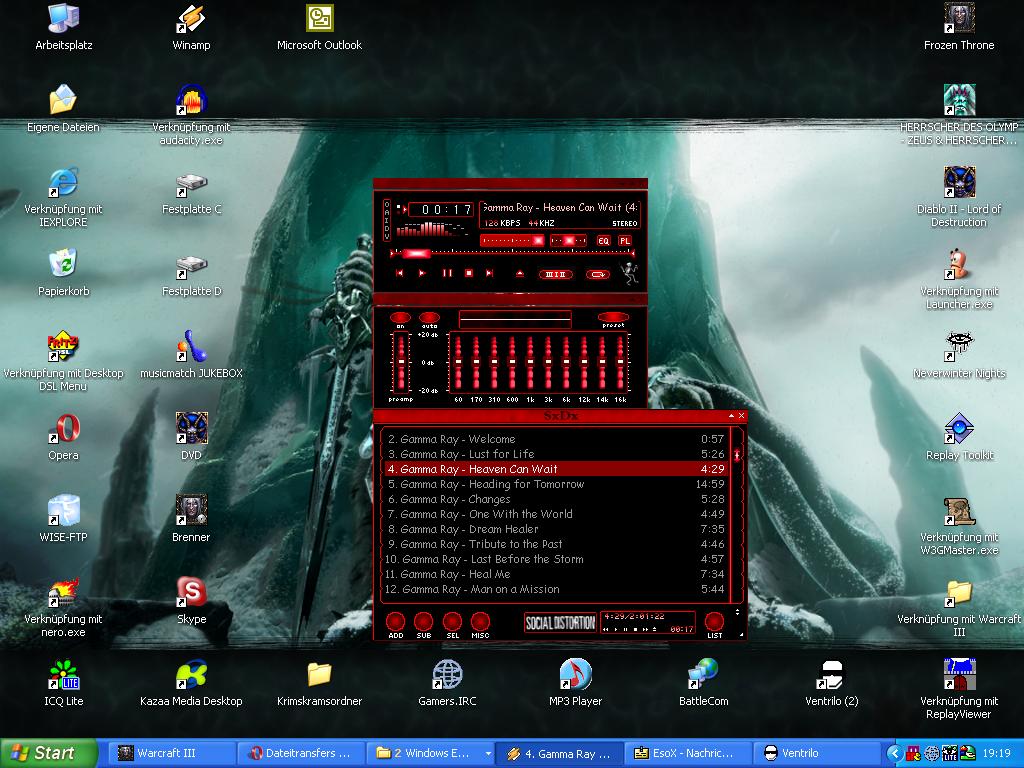Image resolution: width=1024 pixels, height=768 pixels.
Task: Expand the grouped Windows Explorer taskbar button
Action: 430,753
